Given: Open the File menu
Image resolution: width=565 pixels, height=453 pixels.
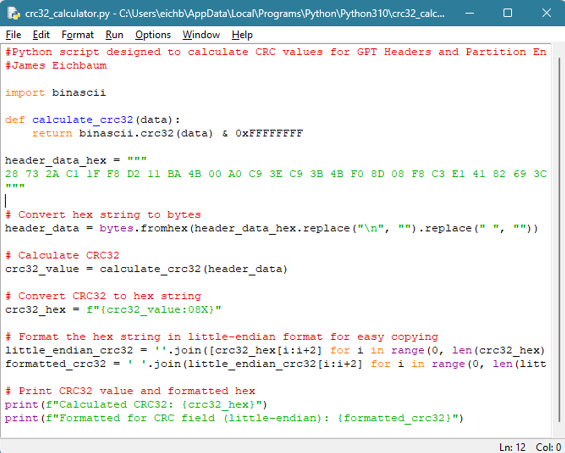Looking at the screenshot, I should (13, 35).
